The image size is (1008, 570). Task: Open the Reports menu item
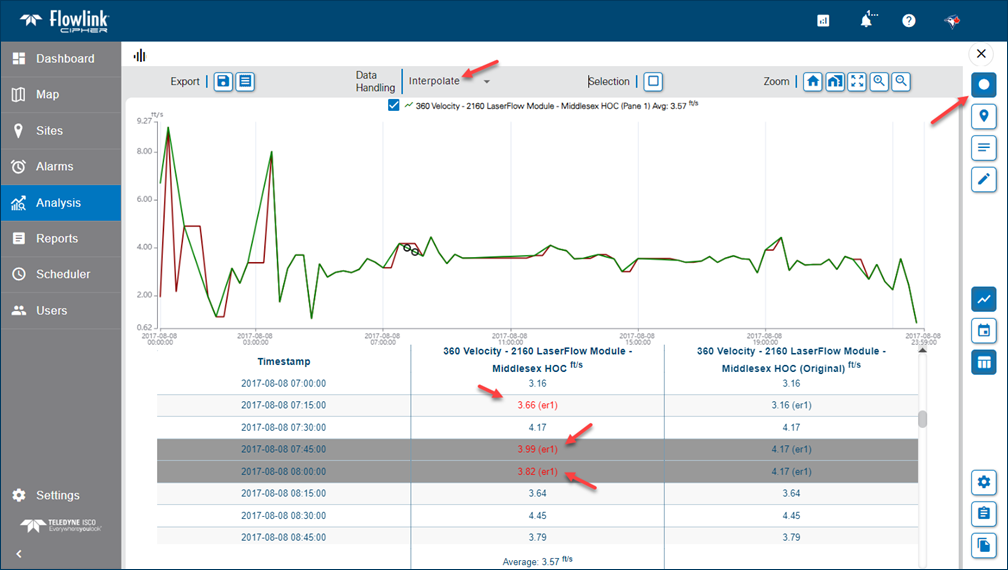point(57,238)
